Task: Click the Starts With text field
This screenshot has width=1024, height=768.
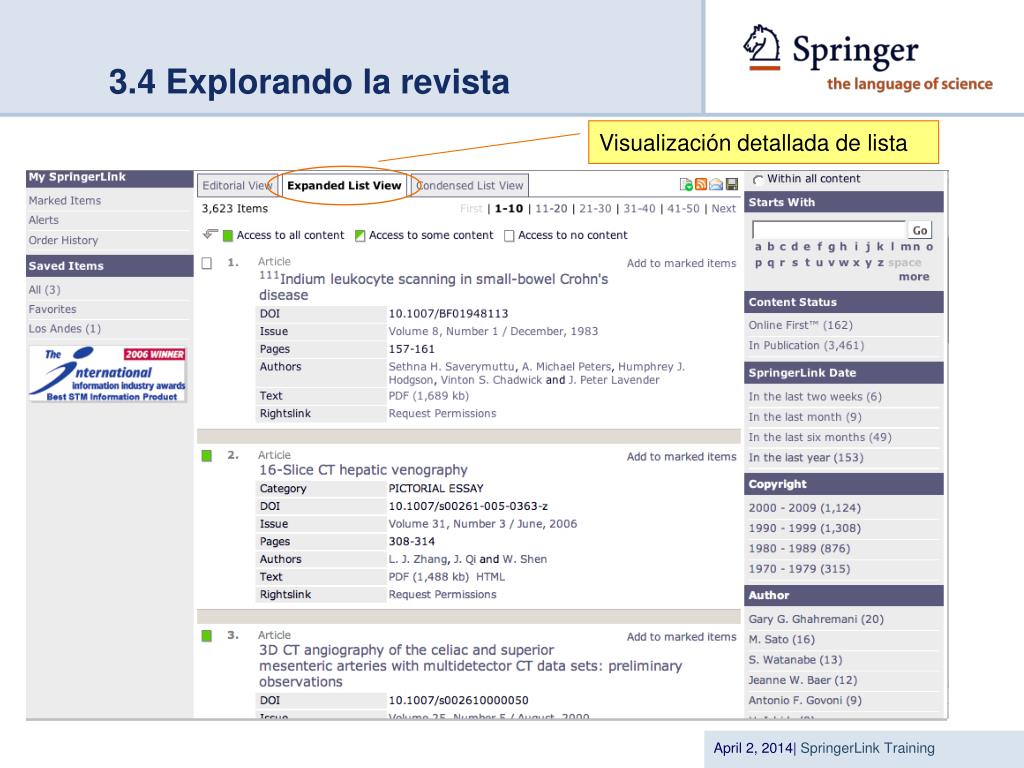Action: click(x=829, y=230)
